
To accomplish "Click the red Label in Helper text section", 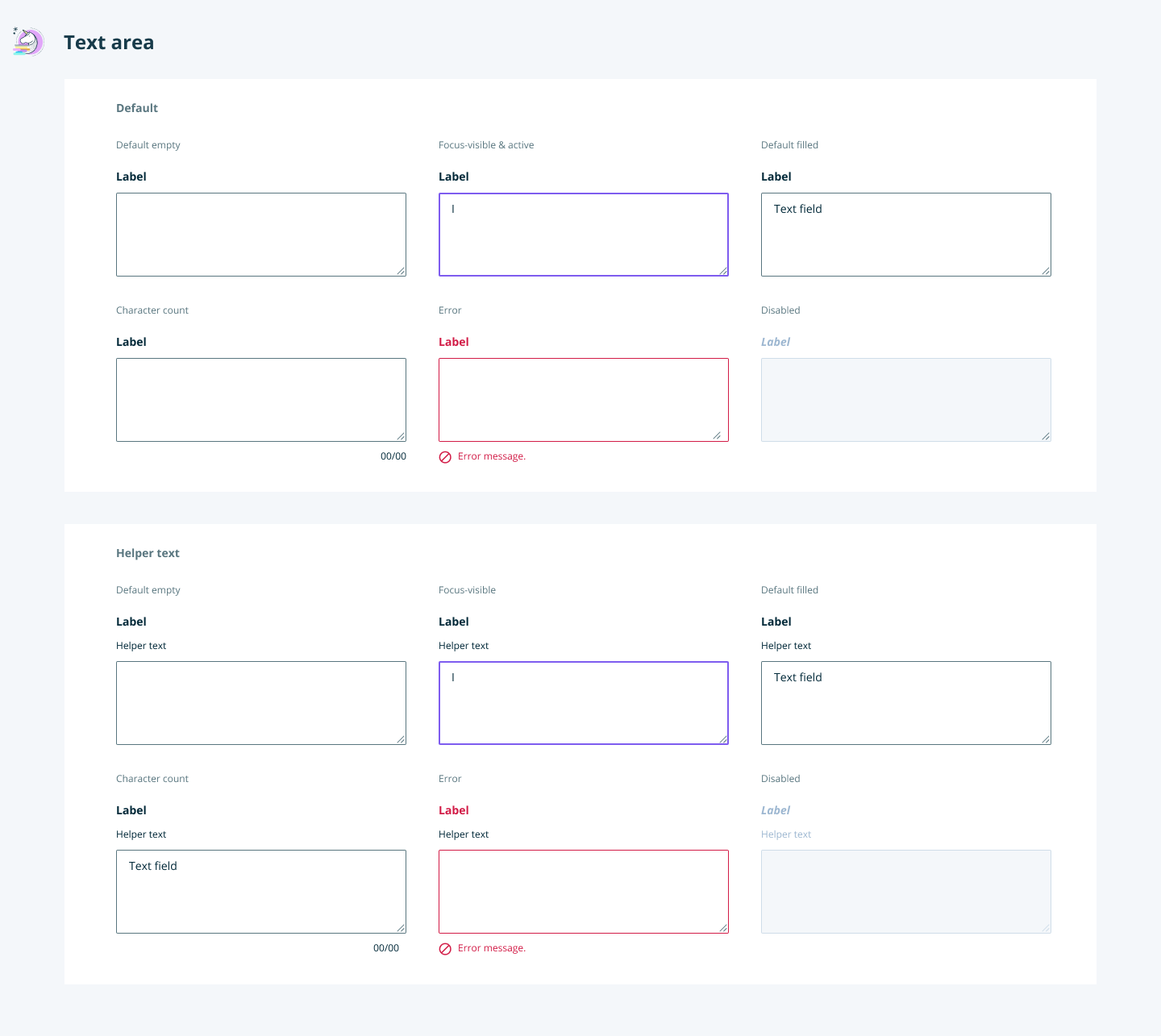I will pyautogui.click(x=454, y=810).
